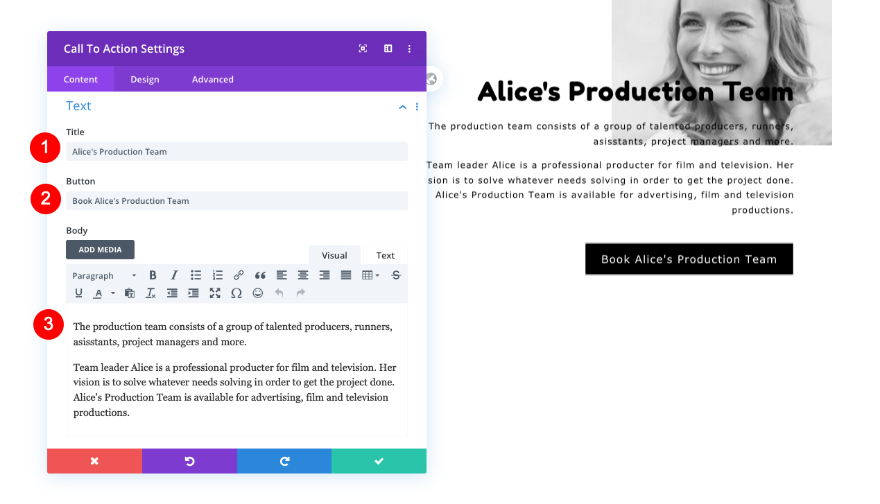Click the Title input field
880x504 pixels.
point(237,152)
